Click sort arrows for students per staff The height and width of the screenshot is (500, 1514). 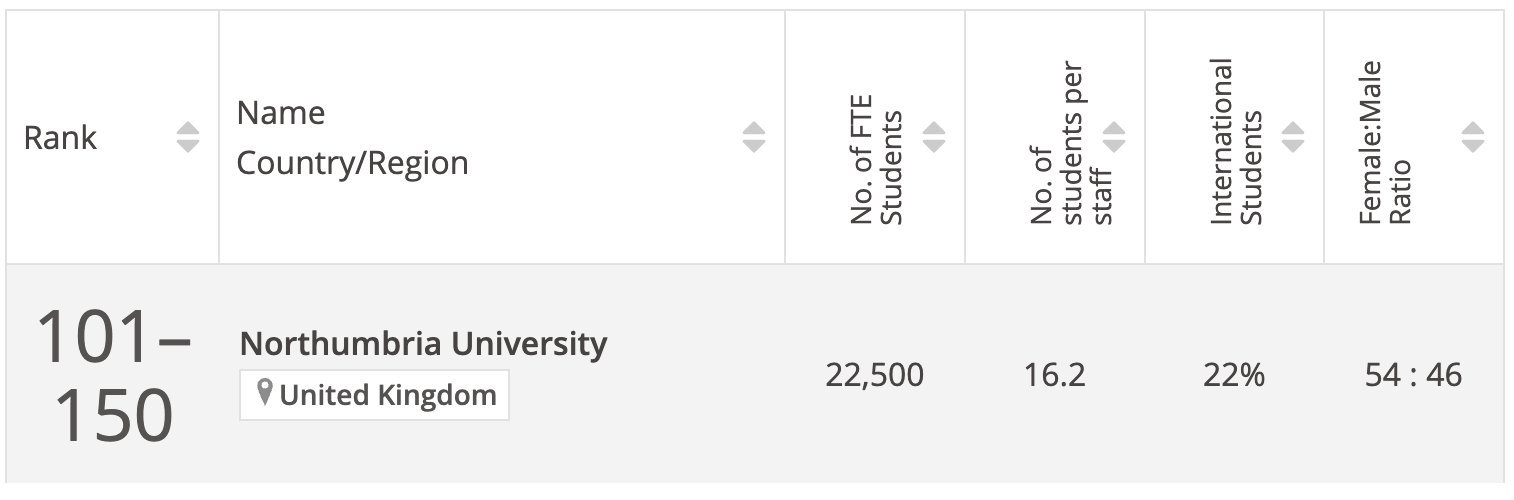click(1114, 138)
